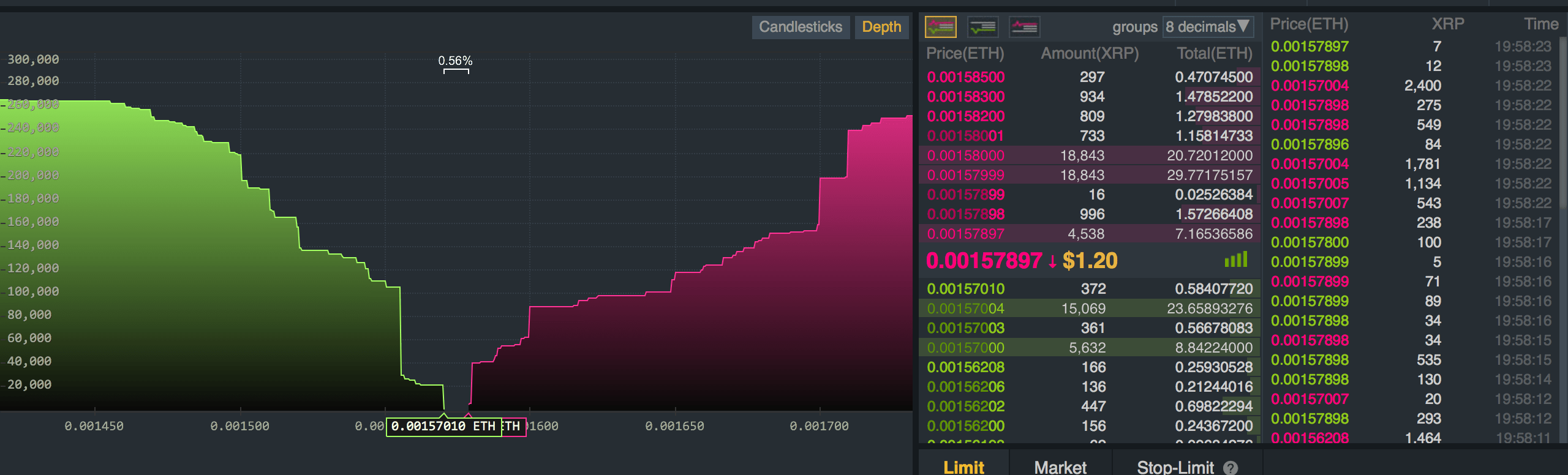The height and width of the screenshot is (475, 1568).
Task: Click the Amount(XRP) column header
Action: click(x=1090, y=54)
